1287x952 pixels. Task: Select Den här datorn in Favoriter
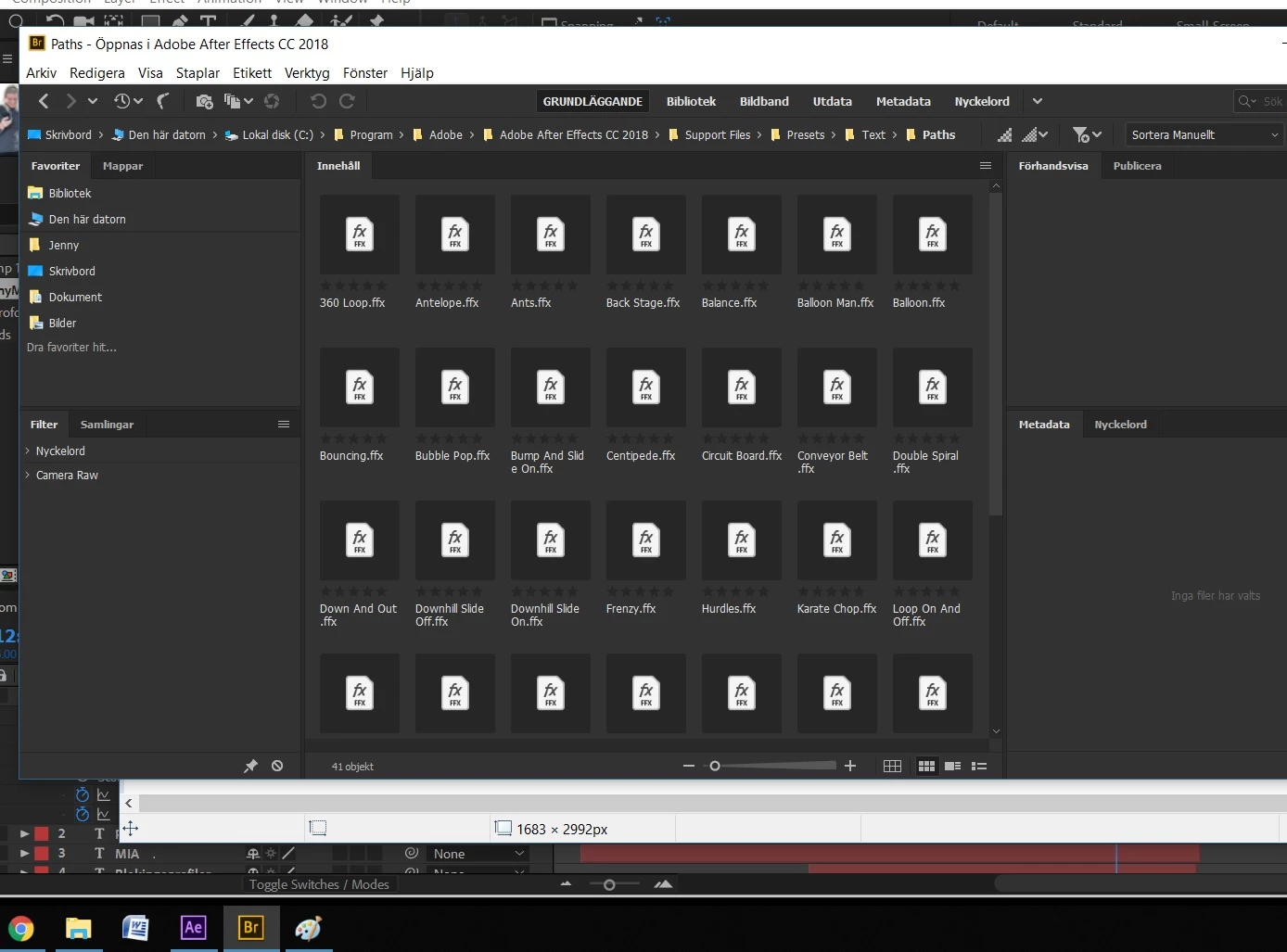[77, 219]
